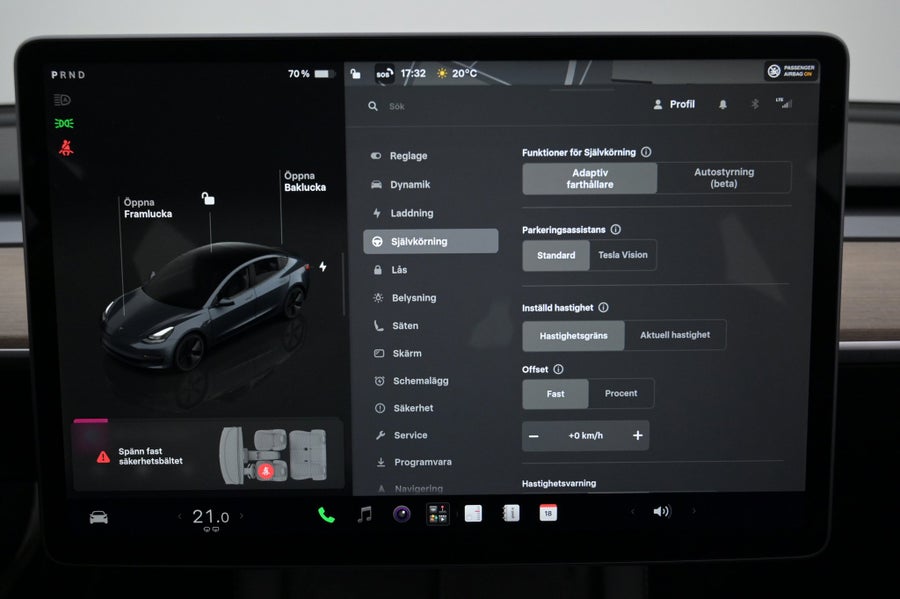Show info for Parkeringsassistans
This screenshot has width=900, height=599.
[616, 230]
